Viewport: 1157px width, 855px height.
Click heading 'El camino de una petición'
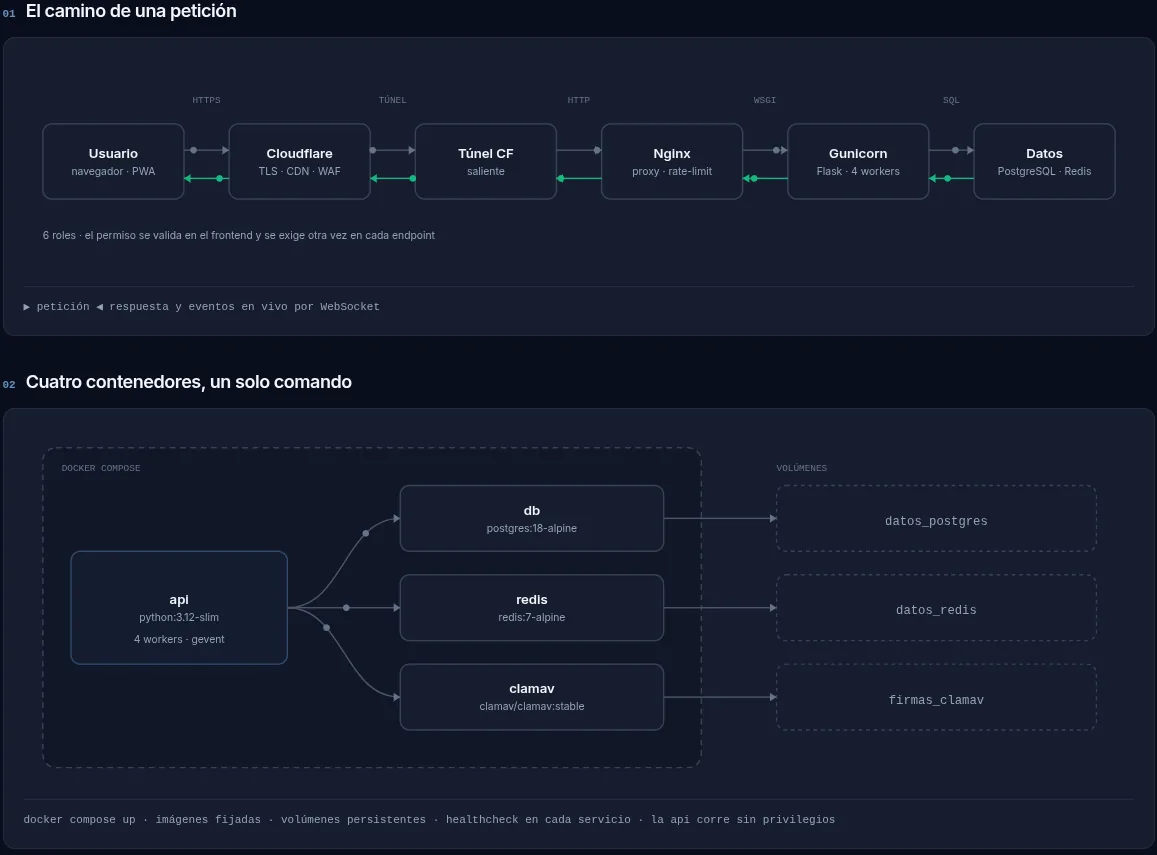pos(131,11)
